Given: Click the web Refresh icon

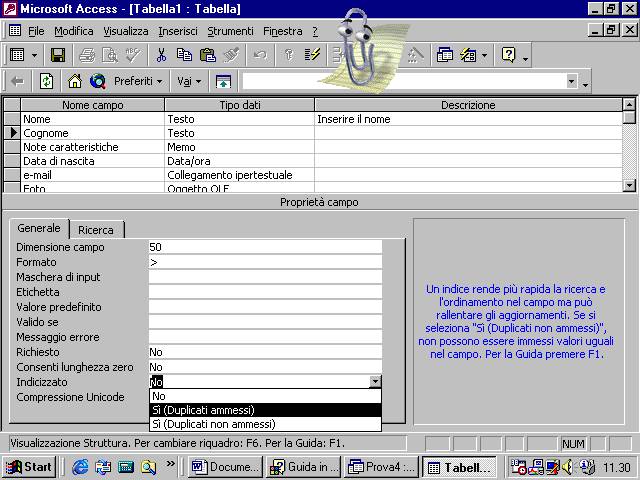Looking at the screenshot, I should pos(46,82).
